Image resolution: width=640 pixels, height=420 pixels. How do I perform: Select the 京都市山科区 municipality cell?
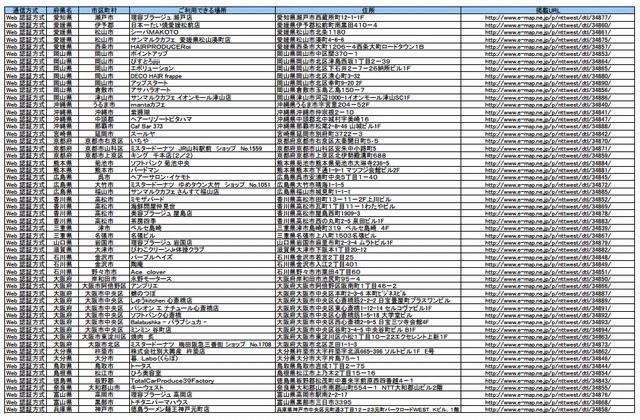[x=104, y=149]
